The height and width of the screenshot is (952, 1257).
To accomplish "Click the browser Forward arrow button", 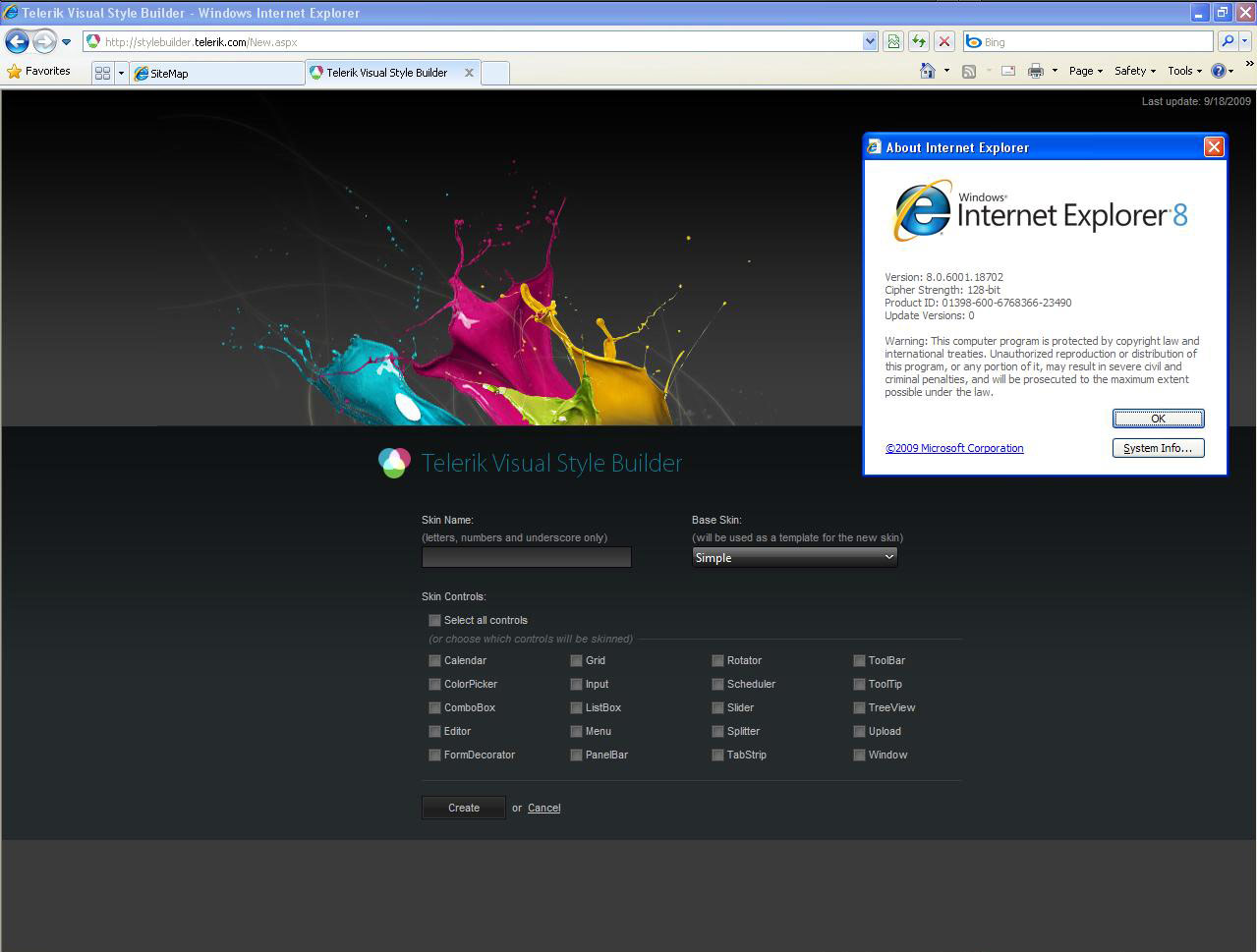I will click(44, 41).
